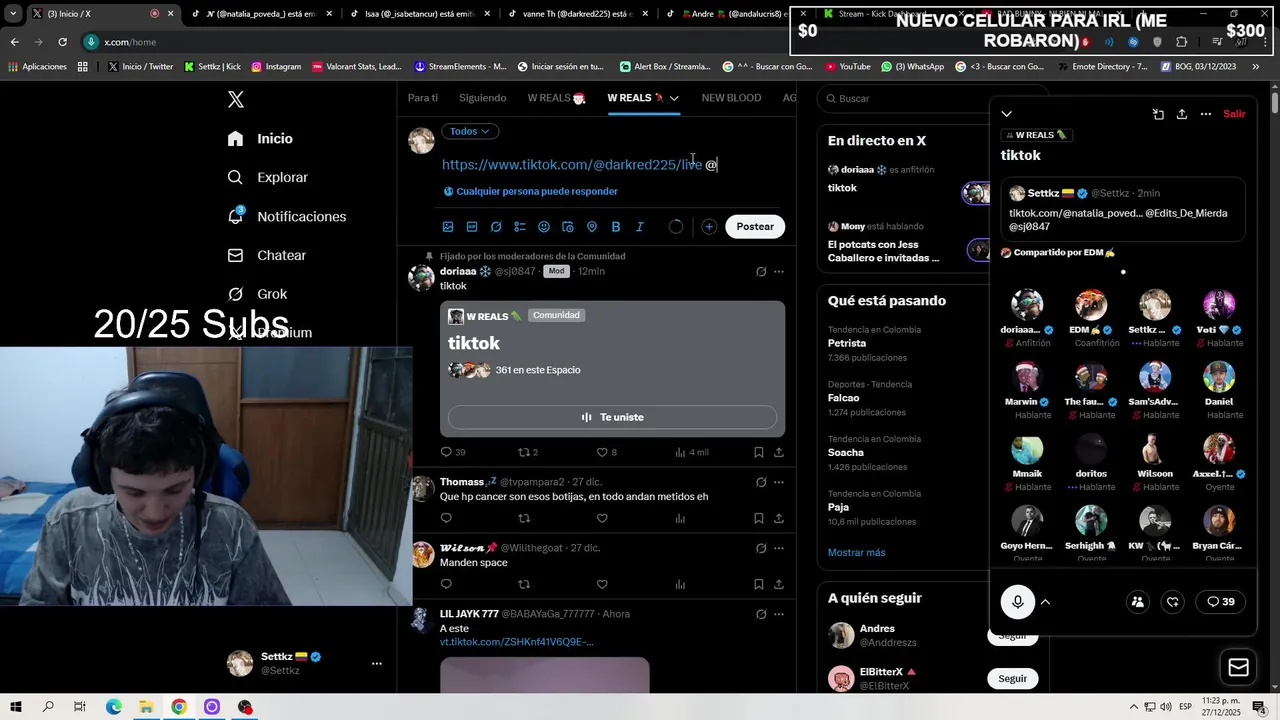Open more options on Thomass's post
Viewport: 1280px width, 720px height.
click(x=779, y=482)
